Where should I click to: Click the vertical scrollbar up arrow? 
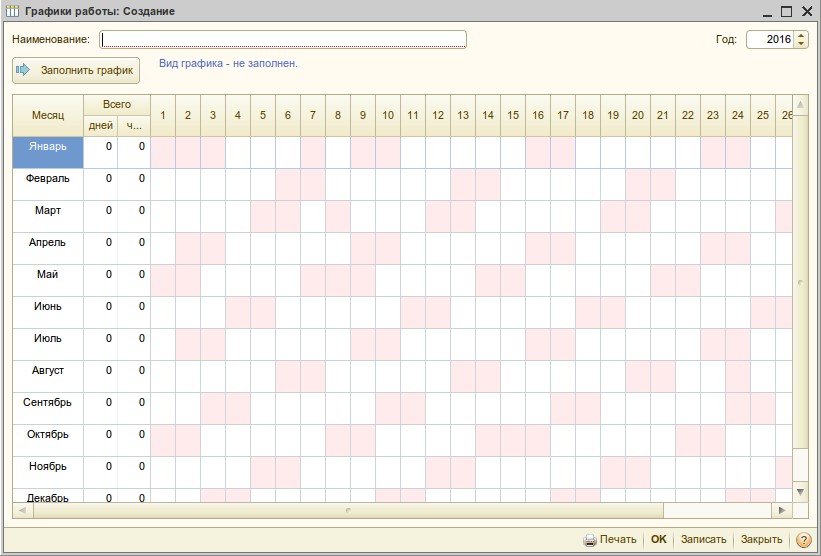pos(801,105)
